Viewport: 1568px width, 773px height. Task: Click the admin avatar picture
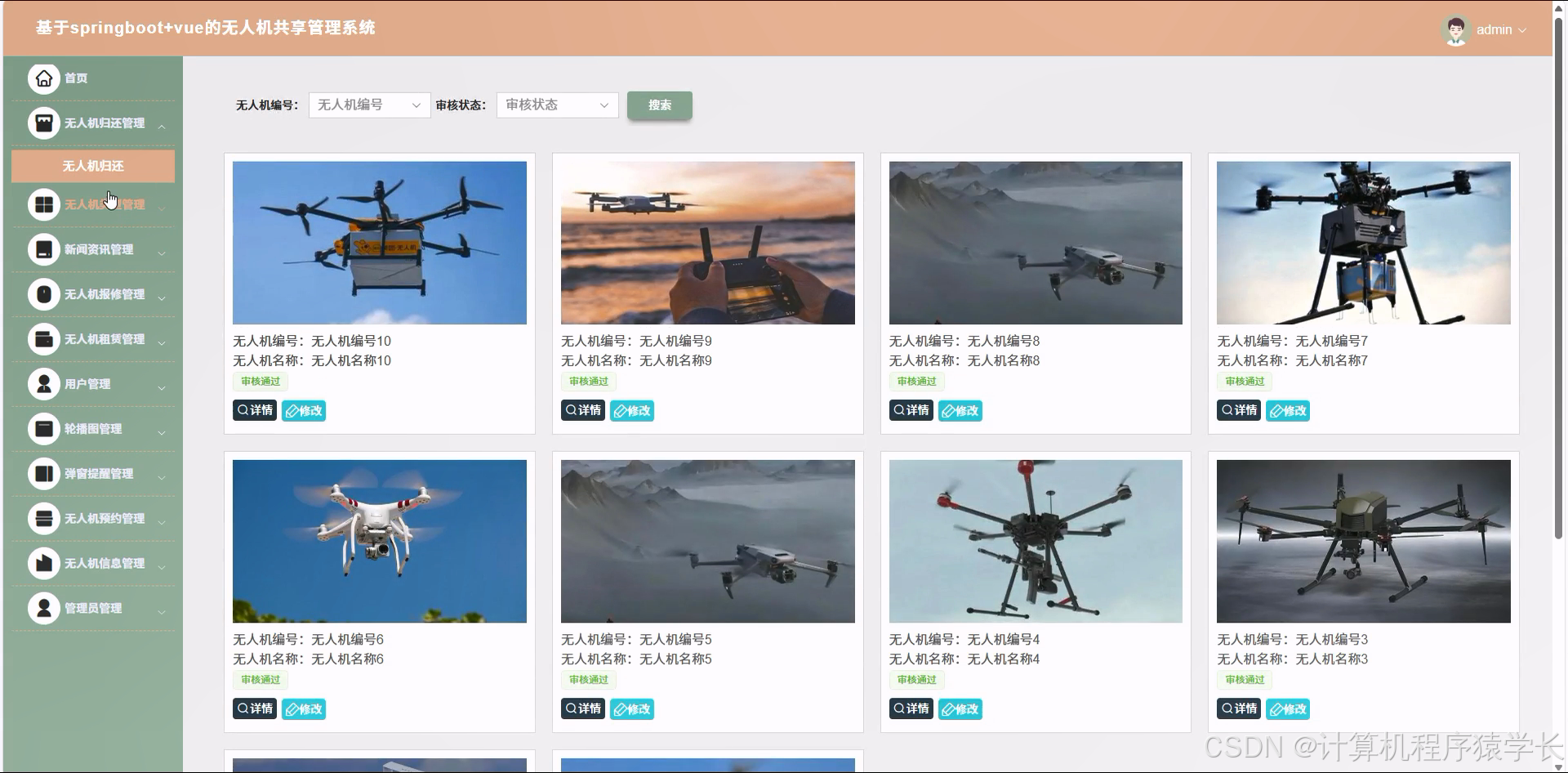(1455, 30)
